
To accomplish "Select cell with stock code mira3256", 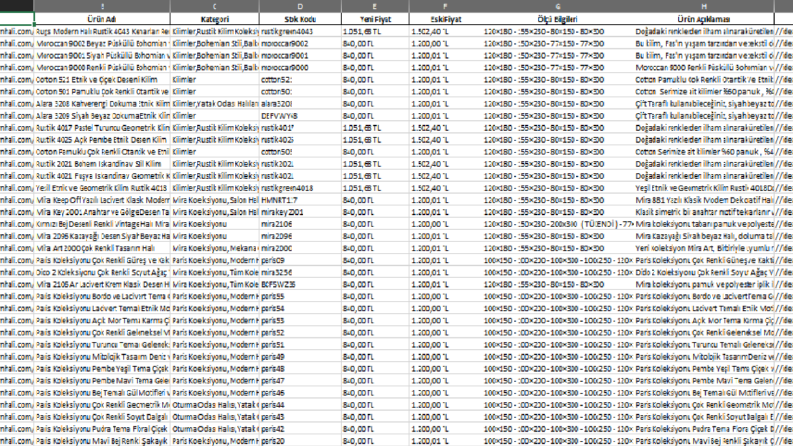I will click(x=300, y=273).
